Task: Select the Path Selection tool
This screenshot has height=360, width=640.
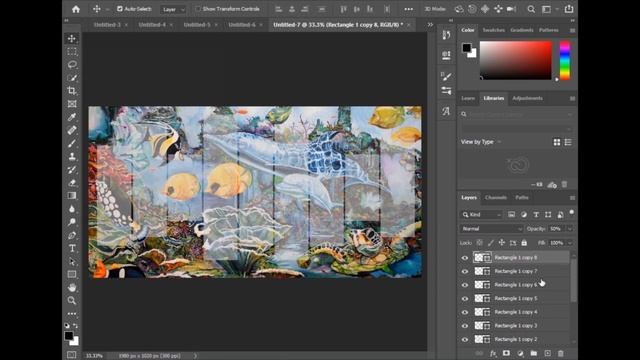Action: [x=72, y=261]
